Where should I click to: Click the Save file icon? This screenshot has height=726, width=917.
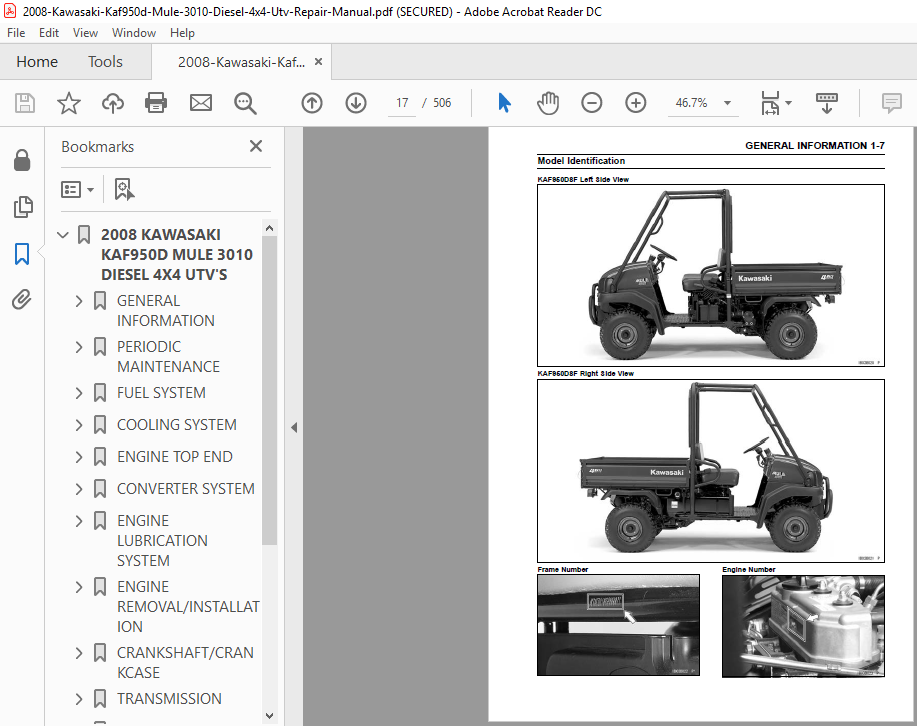[25, 104]
